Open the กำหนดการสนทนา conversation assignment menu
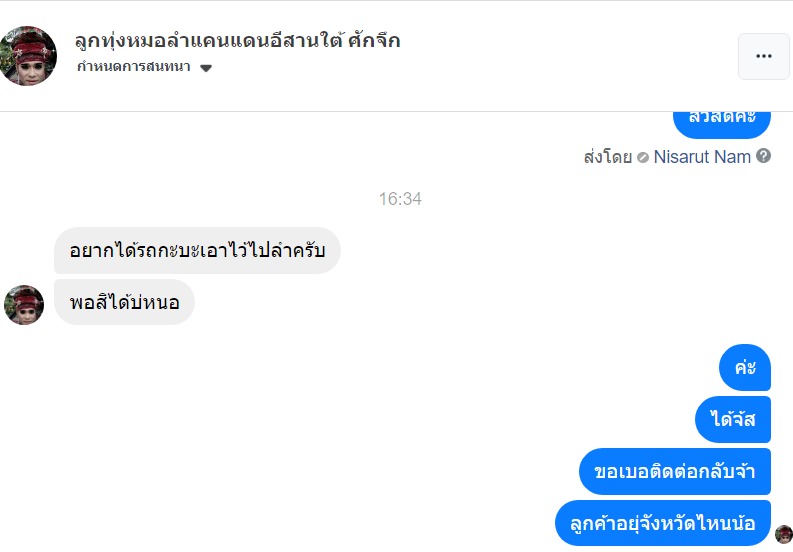 point(135,68)
